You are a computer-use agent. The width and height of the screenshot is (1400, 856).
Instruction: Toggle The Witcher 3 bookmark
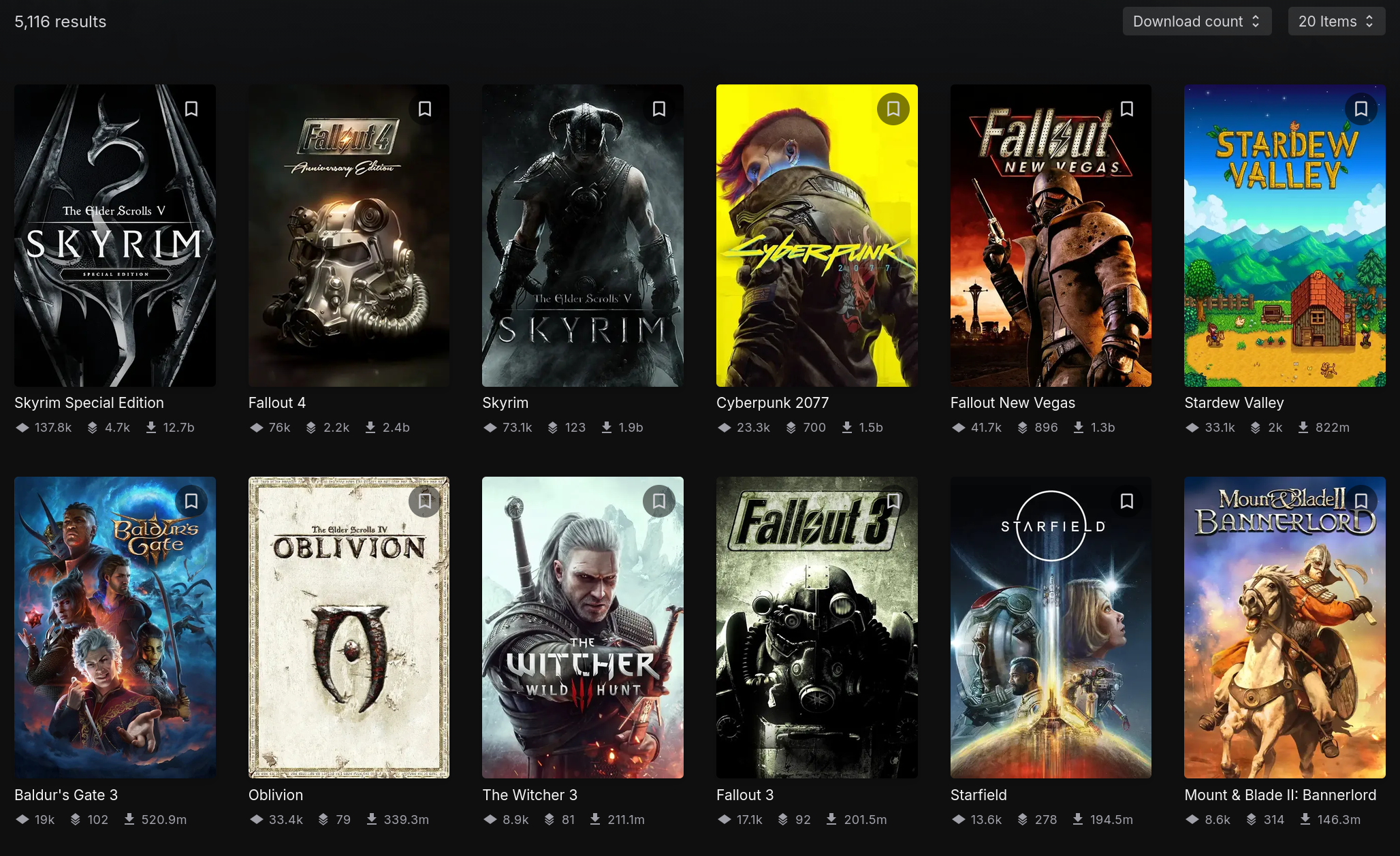pos(659,501)
